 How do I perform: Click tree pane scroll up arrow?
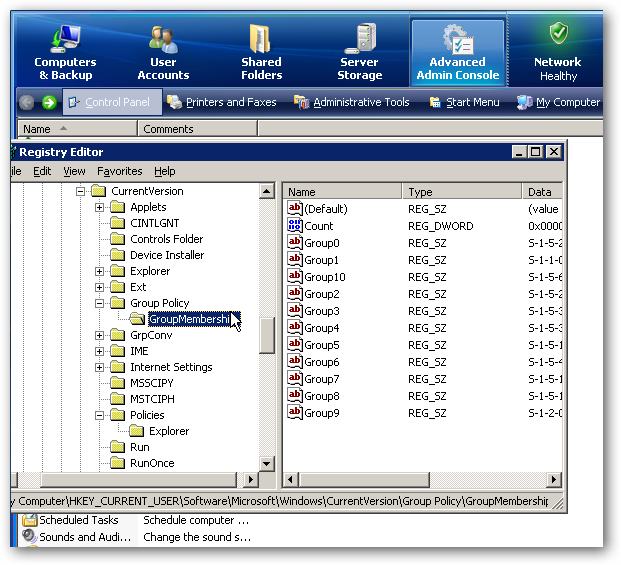[267, 192]
